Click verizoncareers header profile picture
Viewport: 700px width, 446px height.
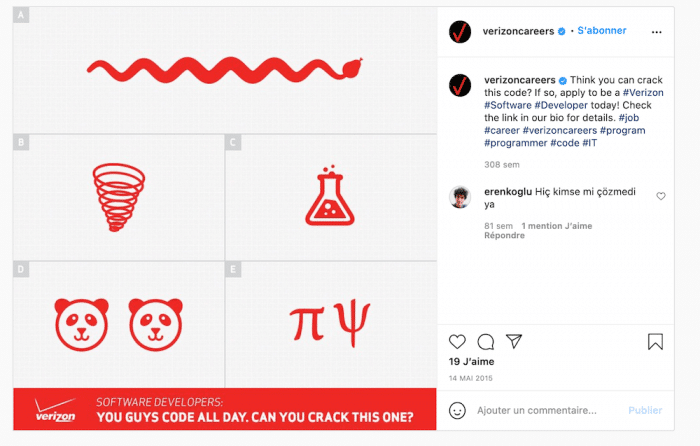pyautogui.click(x=460, y=31)
